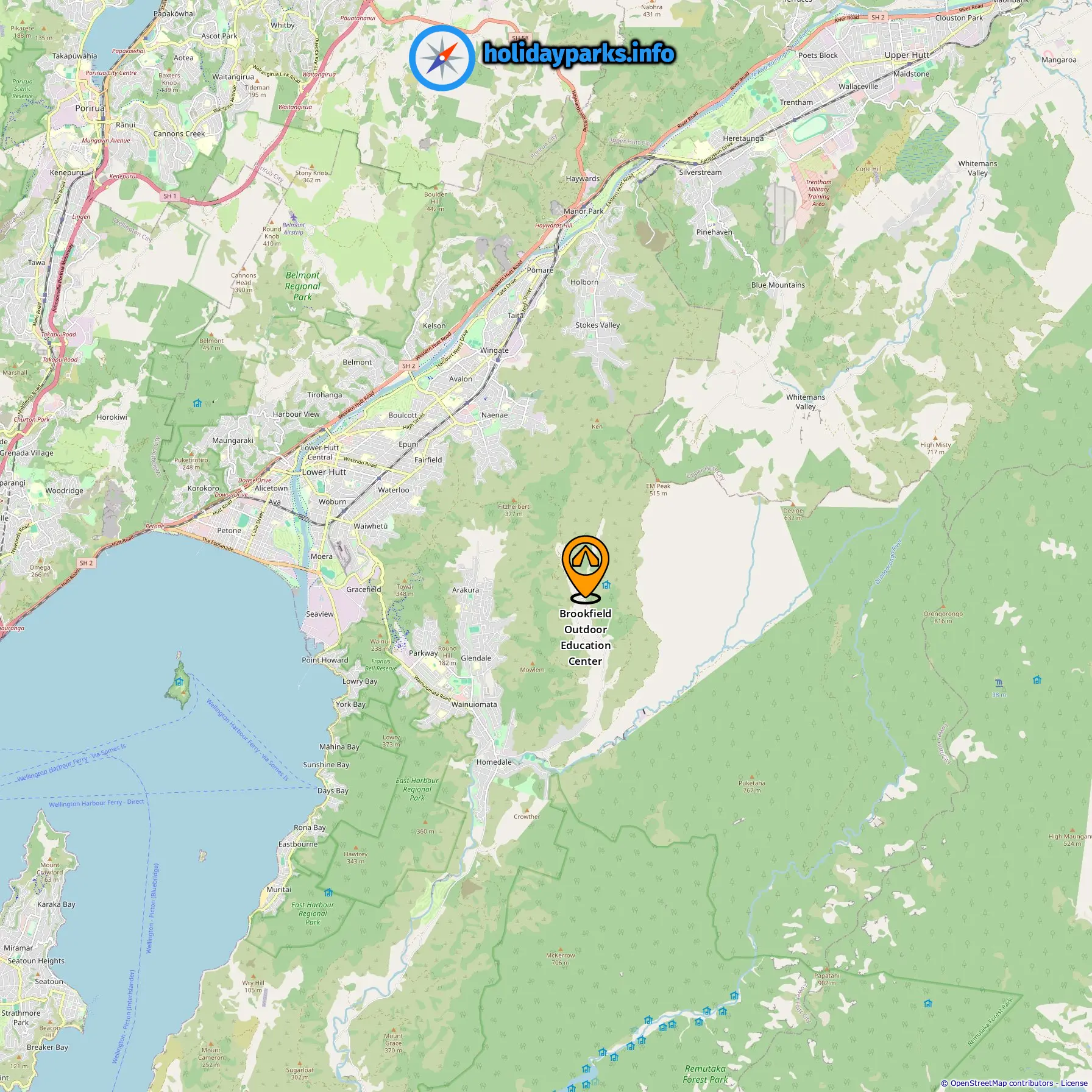Select the swimming spot icon marked 38 m
Screen dimensions: 1092x1092
(x=999, y=682)
